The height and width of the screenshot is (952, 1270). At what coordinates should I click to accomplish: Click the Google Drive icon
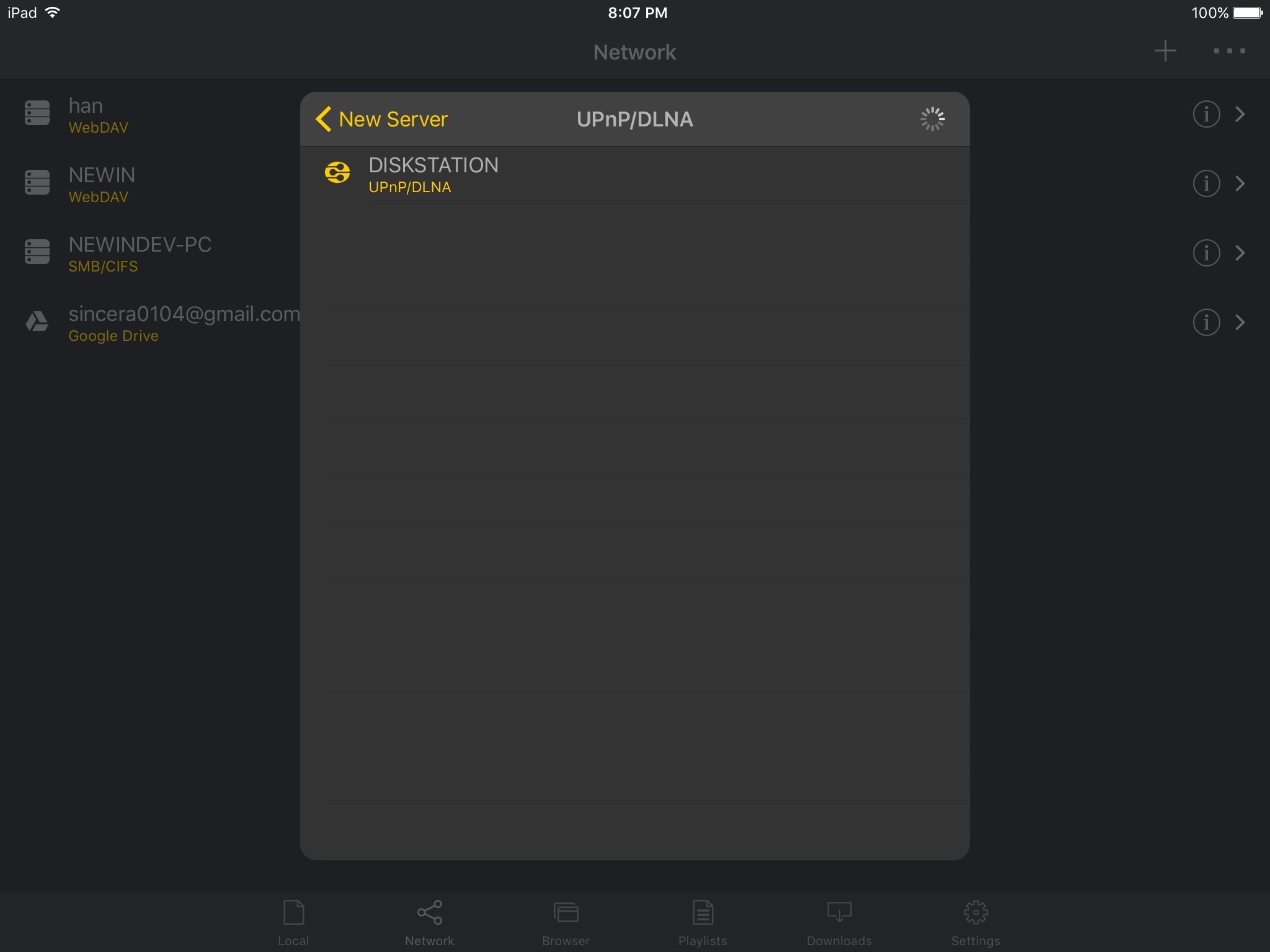click(37, 322)
